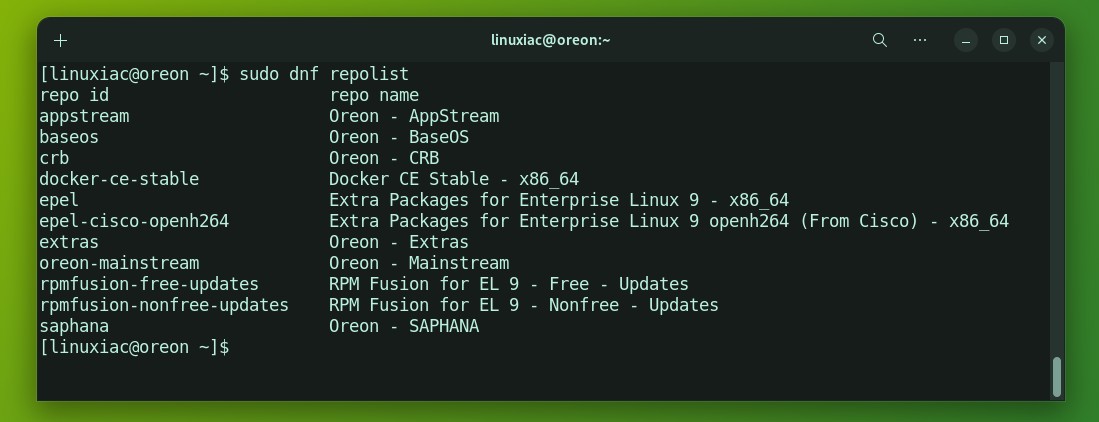Click the 'epel-cisco-openh264' repo id

[135, 221]
